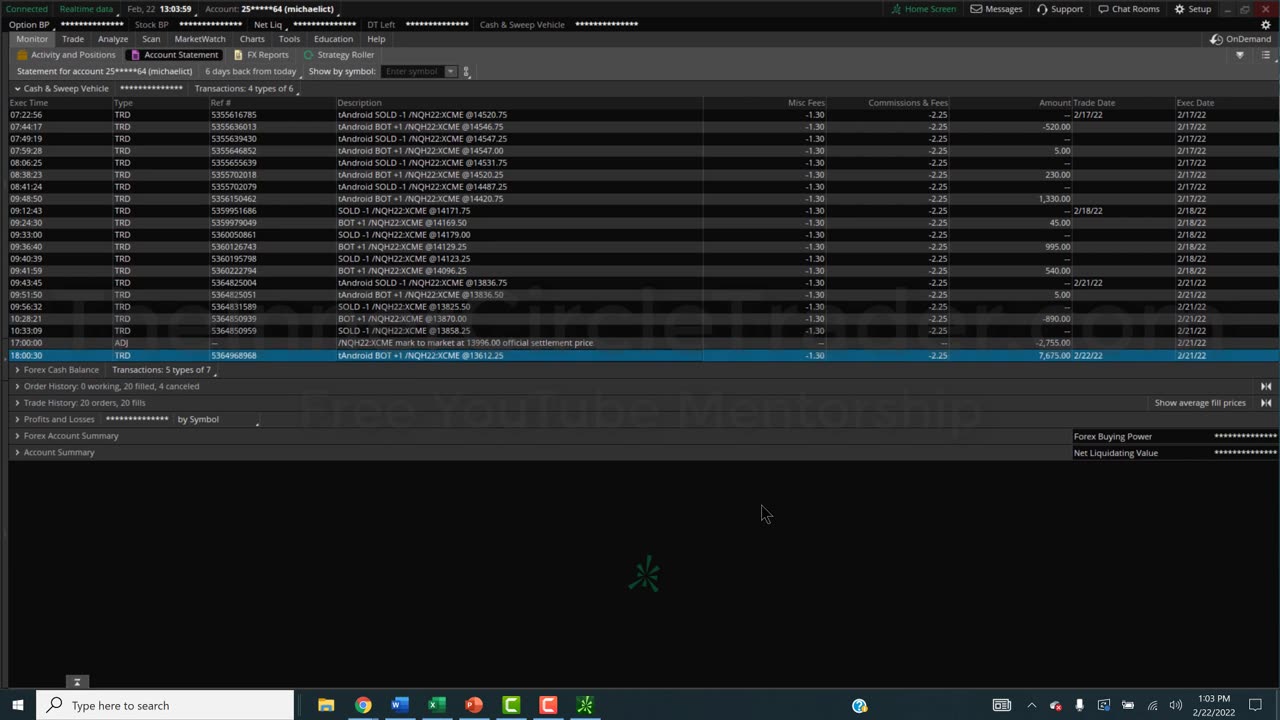Click the Option BP label
Screen dimensions: 1280x720
(29, 25)
